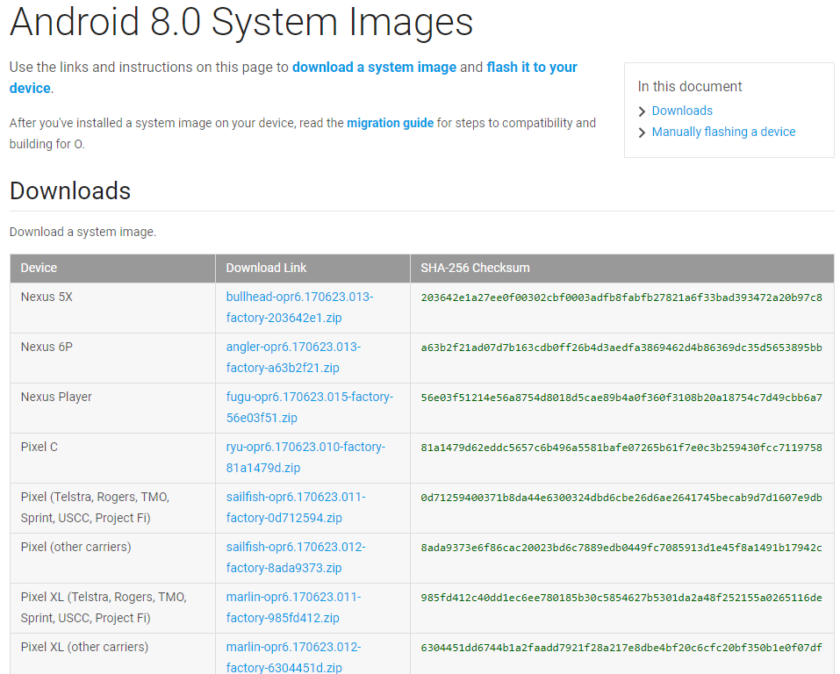Click the 'Android 8.0 System Images' page title
Image resolution: width=840 pixels, height=674 pixels.
[241, 23]
